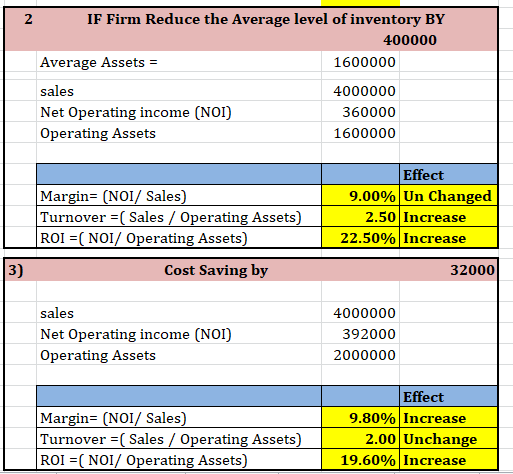
Task: Select the Increase cell beside 19.60%
Action: coord(448,460)
